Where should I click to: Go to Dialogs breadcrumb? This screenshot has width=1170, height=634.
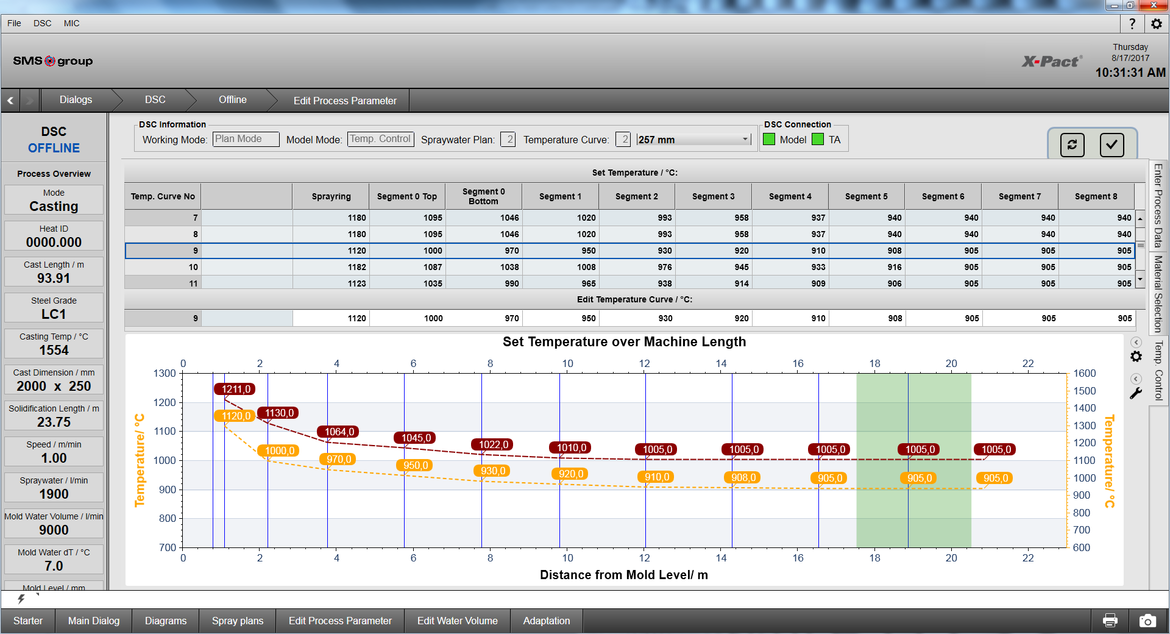pyautogui.click(x=76, y=100)
